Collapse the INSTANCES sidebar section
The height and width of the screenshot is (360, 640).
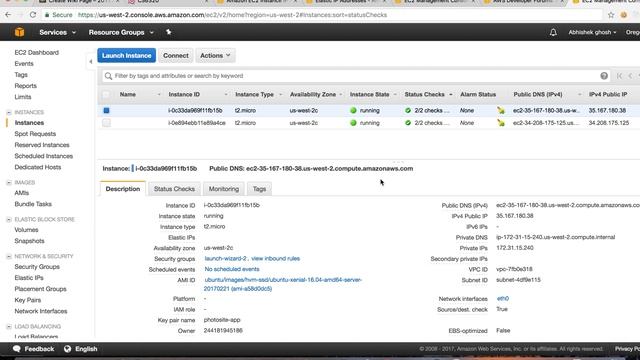(9, 112)
